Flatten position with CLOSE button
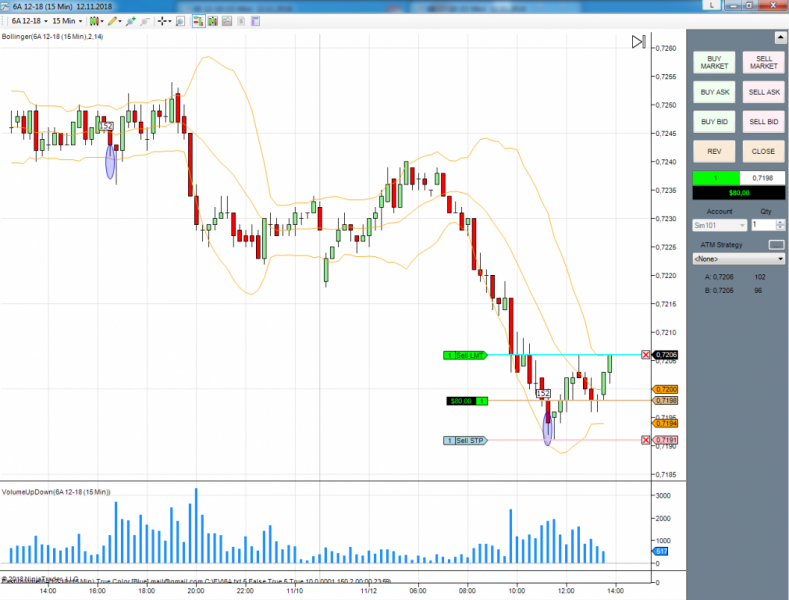Image resolution: width=789 pixels, height=600 pixels. click(764, 152)
